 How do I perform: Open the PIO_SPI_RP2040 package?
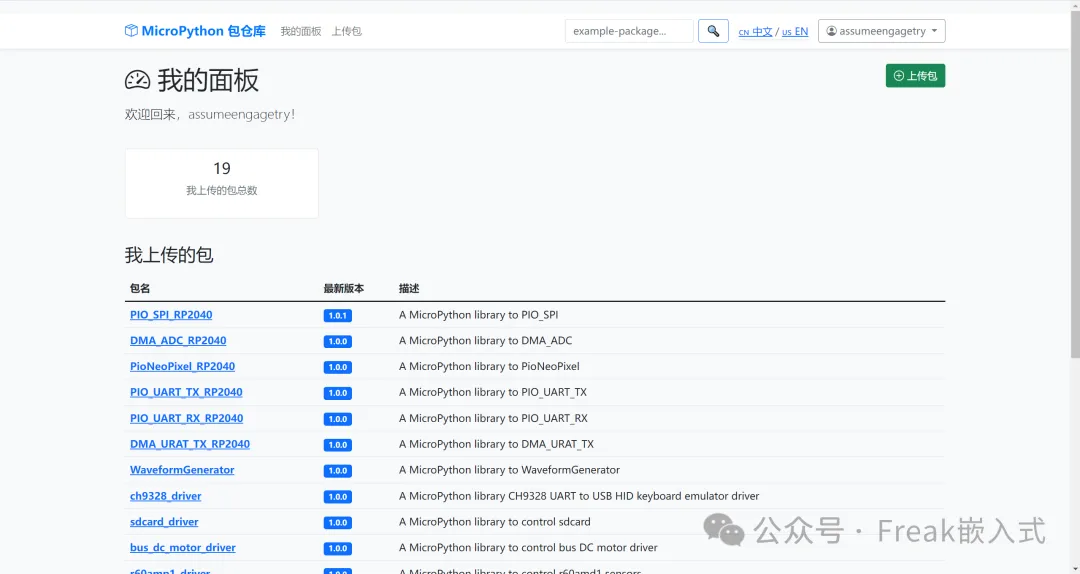tap(171, 315)
